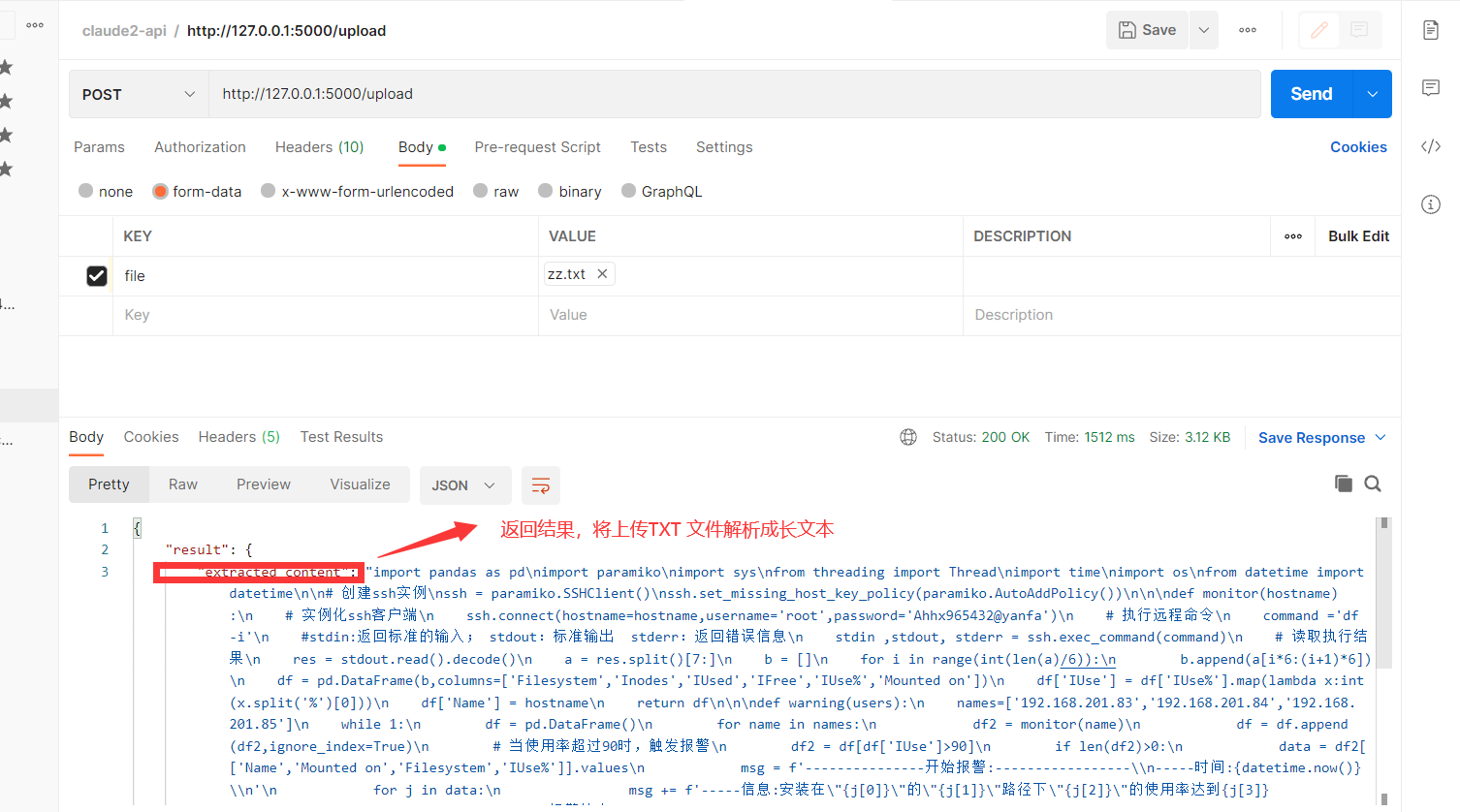Click the globe network icon
This screenshot has height=812, width=1460.
coord(908,437)
